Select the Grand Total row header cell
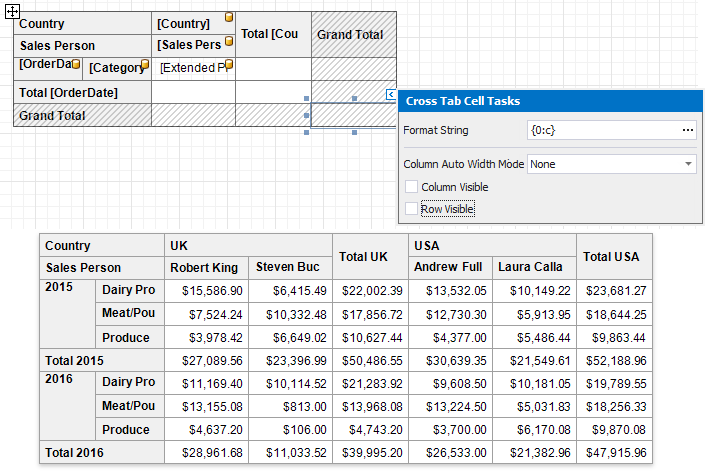Screen dimensions: 707x471 pos(82,115)
